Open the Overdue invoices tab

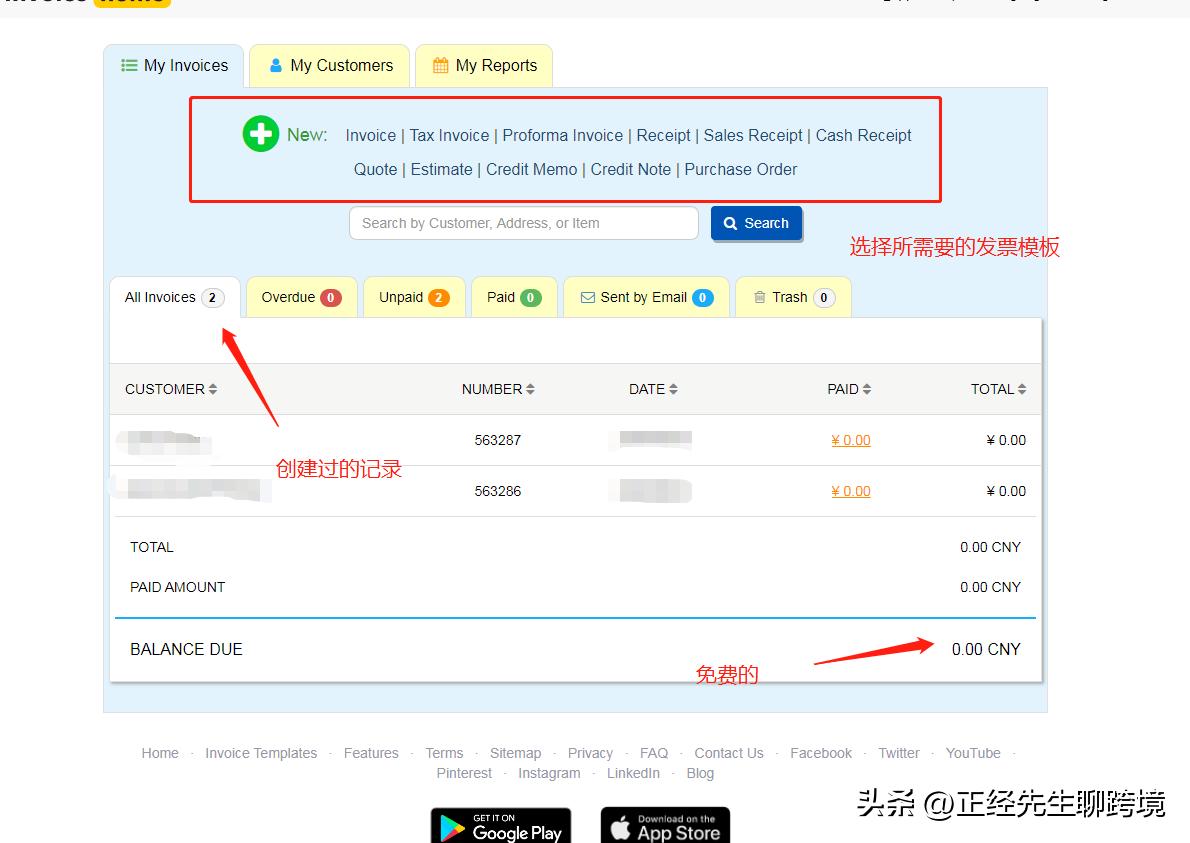pyautogui.click(x=292, y=297)
